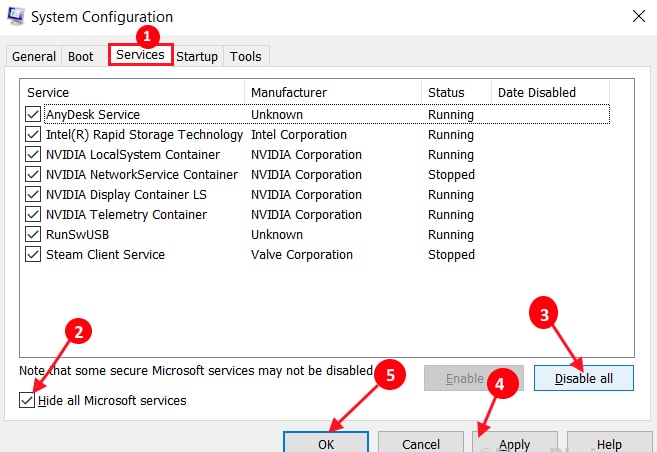Image resolution: width=657 pixels, height=452 pixels.
Task: Click the System Configuration title bar icon
Action: click(x=16, y=17)
